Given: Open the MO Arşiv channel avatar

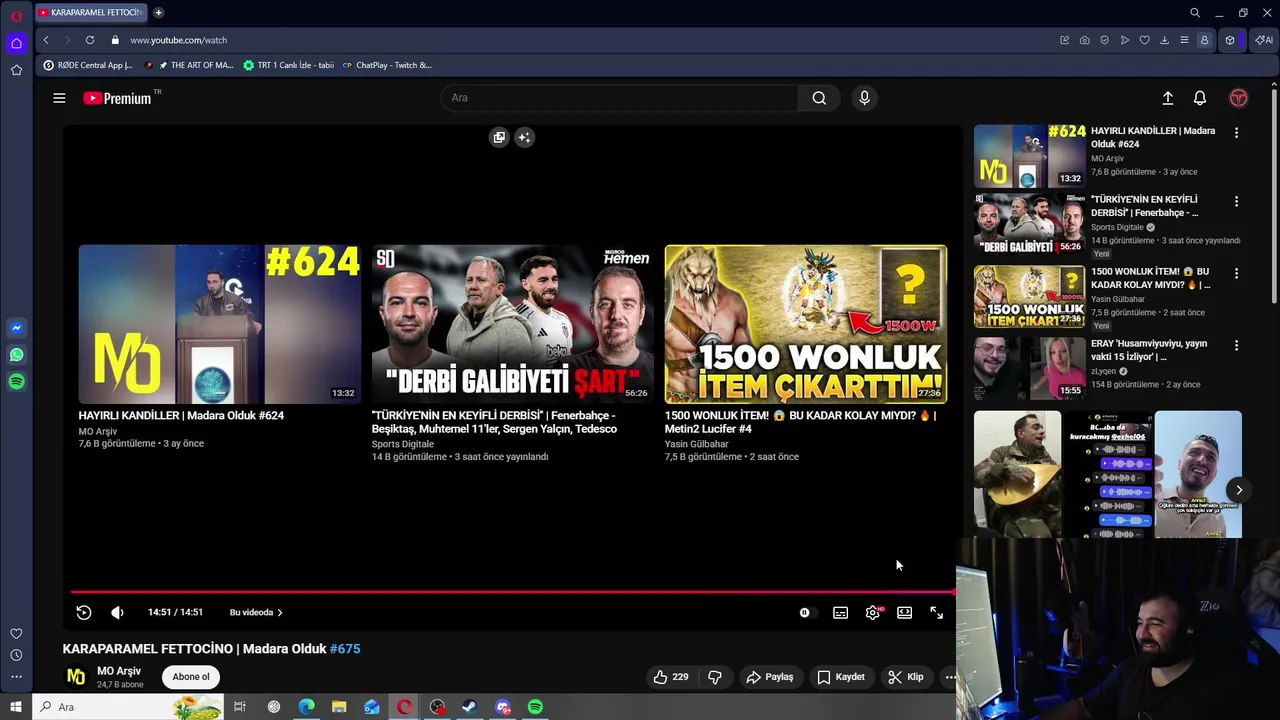Looking at the screenshot, I should 76,677.
